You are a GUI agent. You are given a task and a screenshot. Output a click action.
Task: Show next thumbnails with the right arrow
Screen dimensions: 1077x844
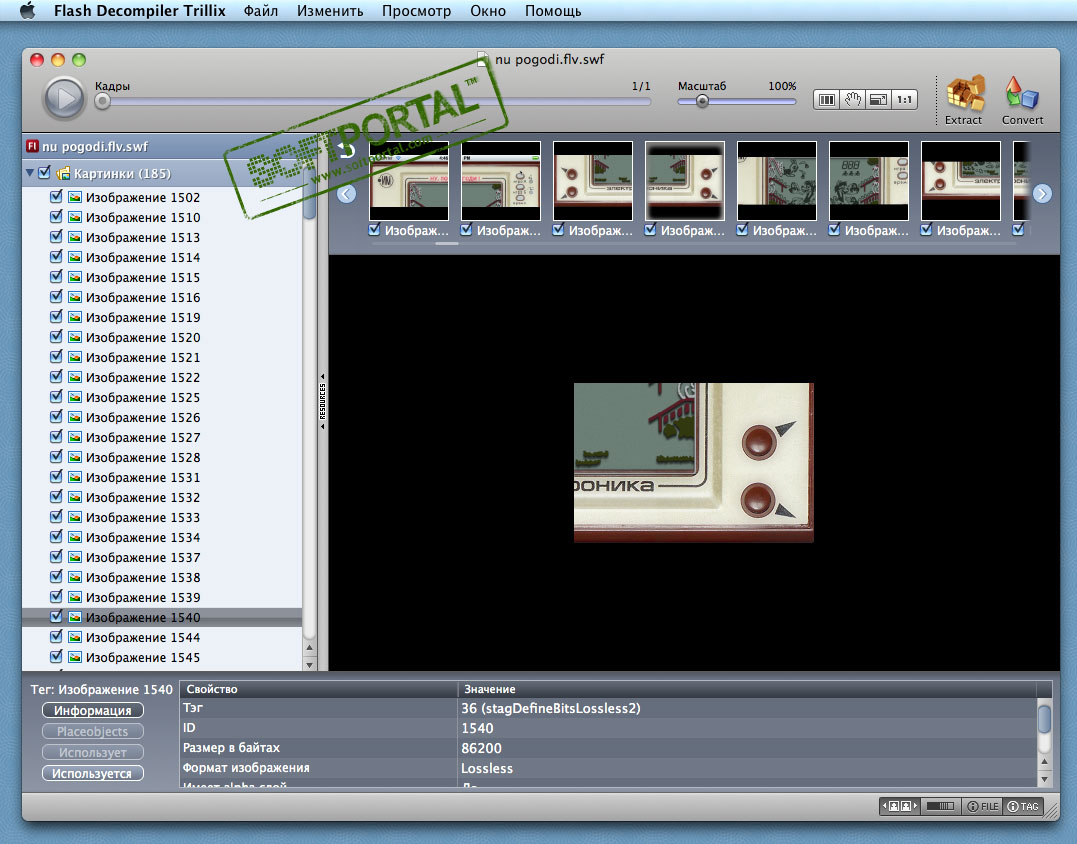[x=1042, y=194]
